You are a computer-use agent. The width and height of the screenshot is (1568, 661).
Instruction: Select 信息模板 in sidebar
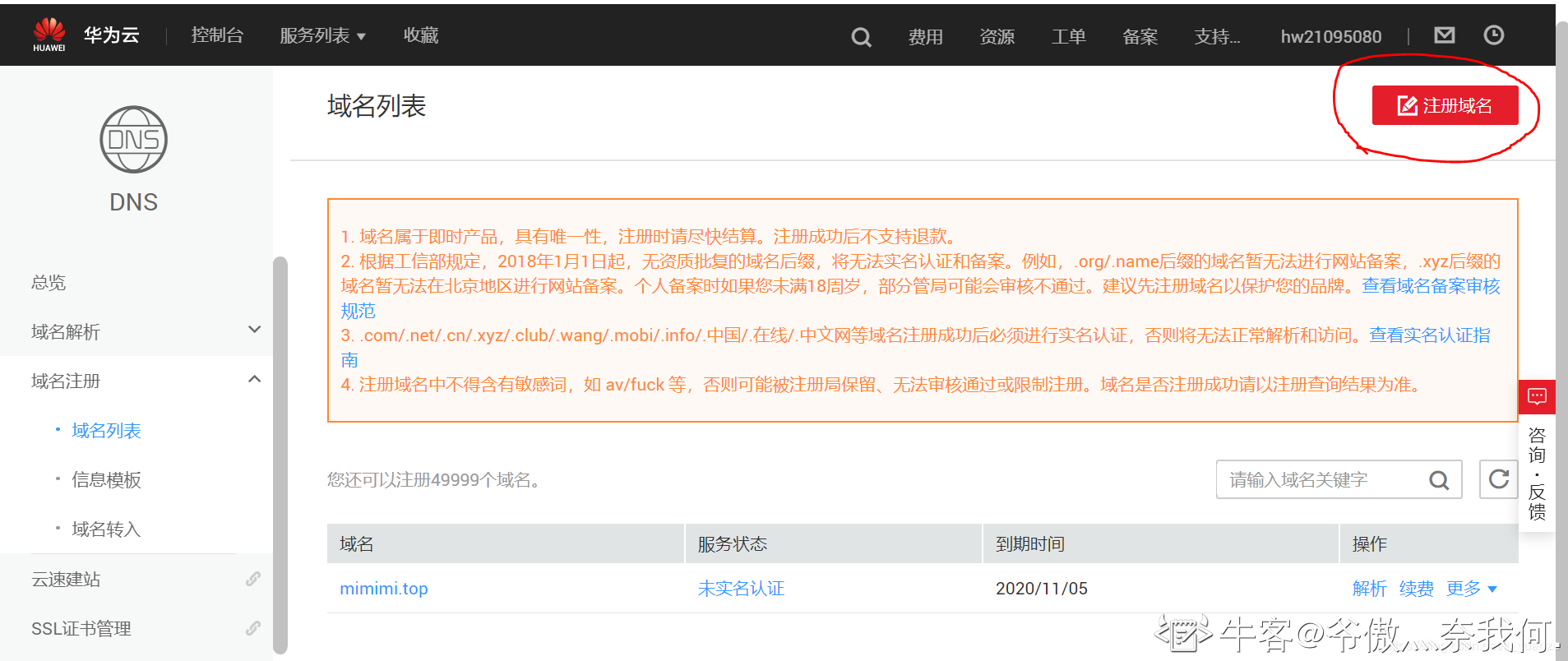(x=106, y=479)
